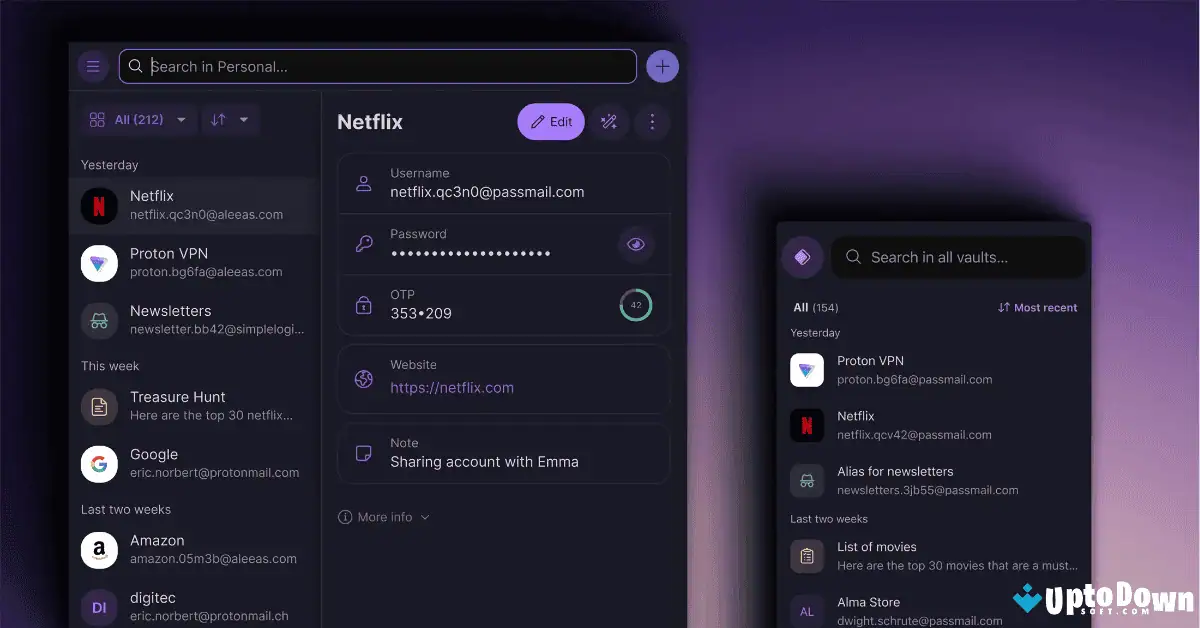Open the three-dot options menu for Netflix

(x=652, y=121)
